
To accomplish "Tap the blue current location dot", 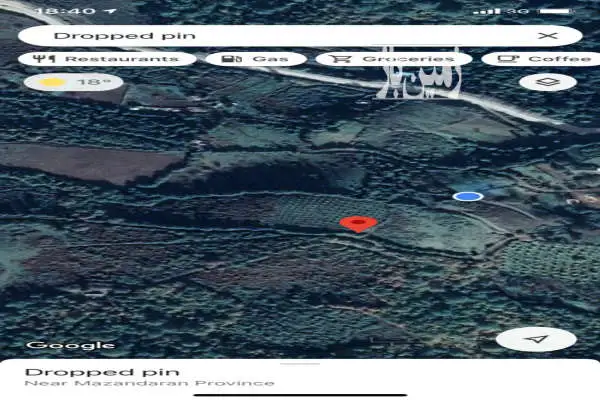I will click(x=468, y=196).
